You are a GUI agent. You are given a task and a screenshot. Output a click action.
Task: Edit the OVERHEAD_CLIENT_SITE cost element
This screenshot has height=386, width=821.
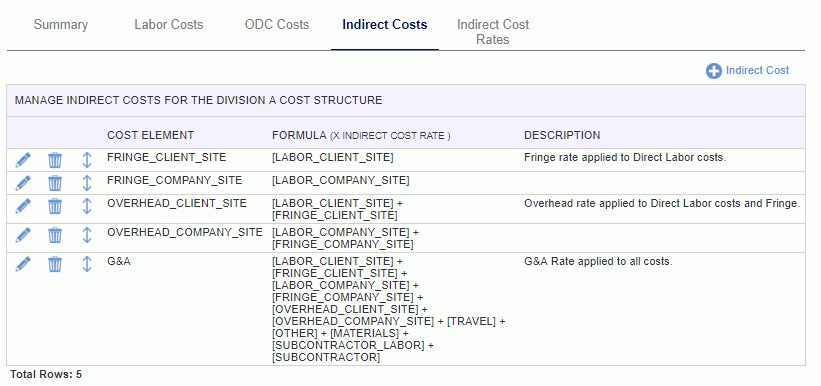tap(23, 206)
